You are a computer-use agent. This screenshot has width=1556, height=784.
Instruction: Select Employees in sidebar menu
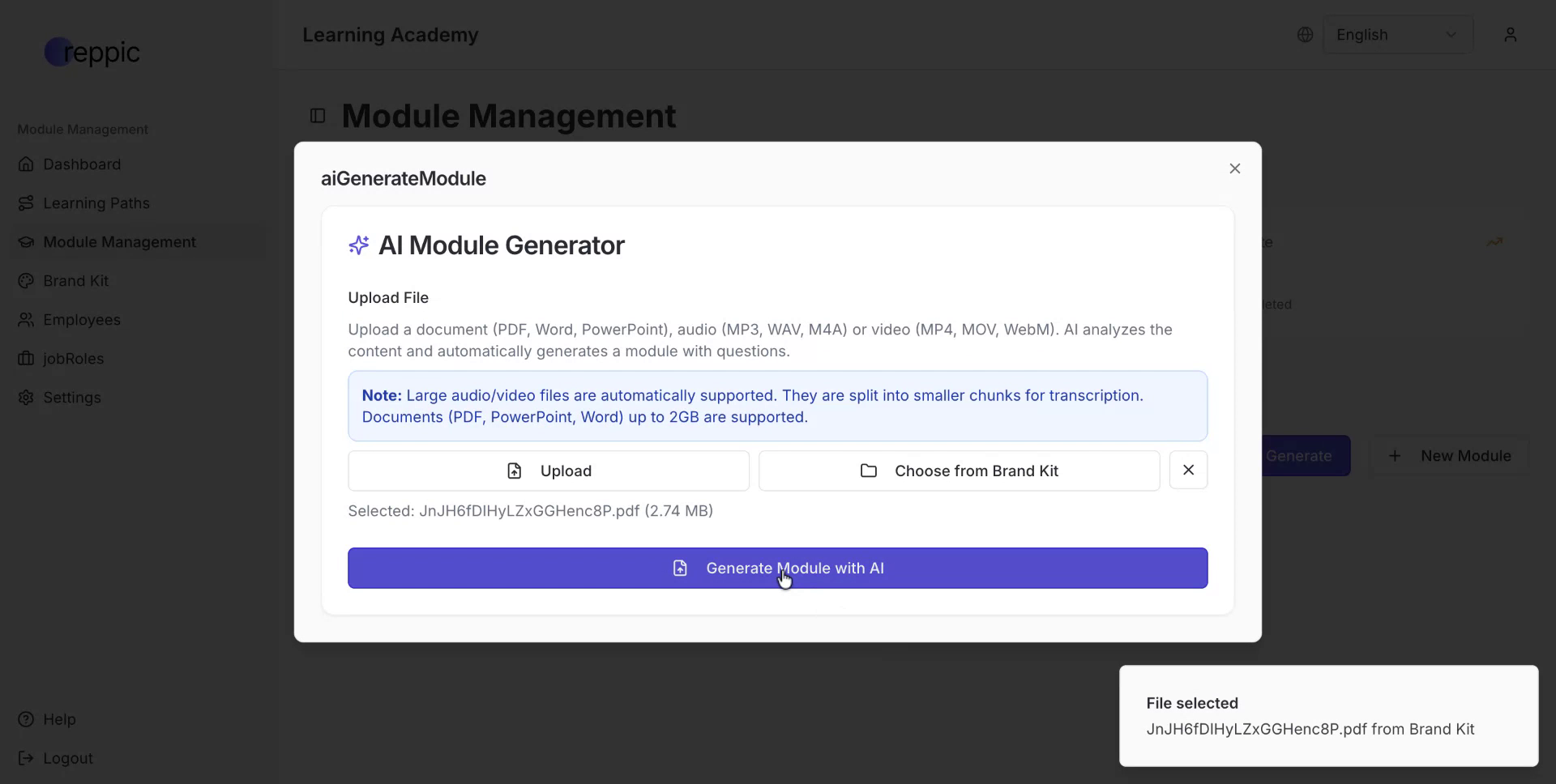pos(81,320)
